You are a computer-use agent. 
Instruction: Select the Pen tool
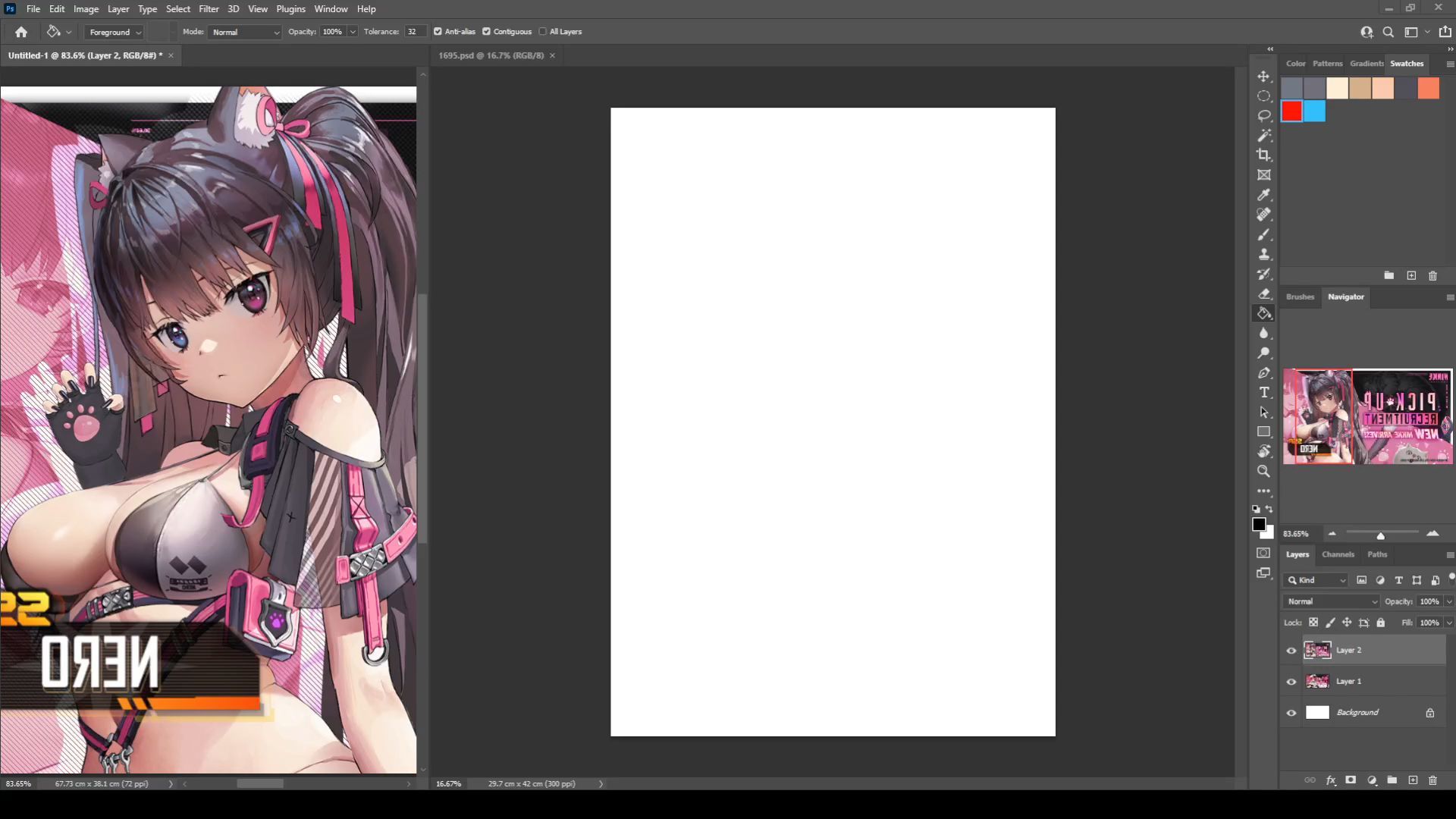(x=1263, y=372)
